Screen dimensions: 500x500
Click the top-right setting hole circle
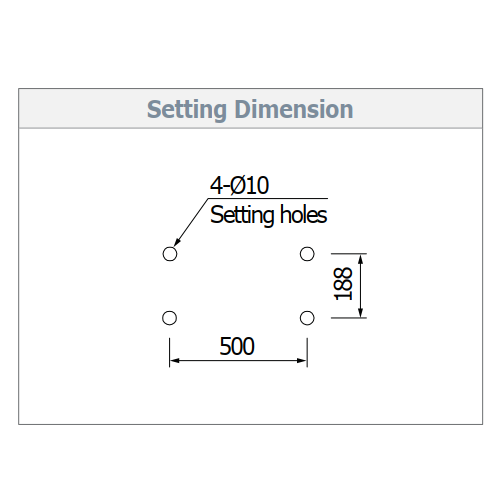(307, 254)
